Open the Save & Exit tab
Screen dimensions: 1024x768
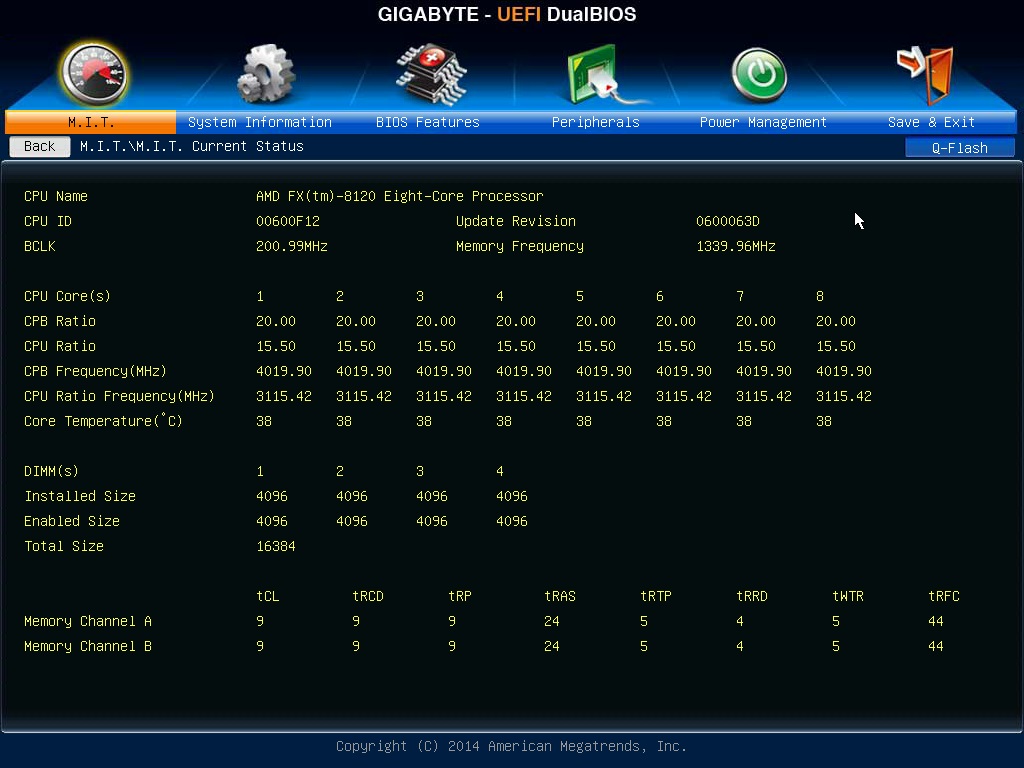[931, 122]
